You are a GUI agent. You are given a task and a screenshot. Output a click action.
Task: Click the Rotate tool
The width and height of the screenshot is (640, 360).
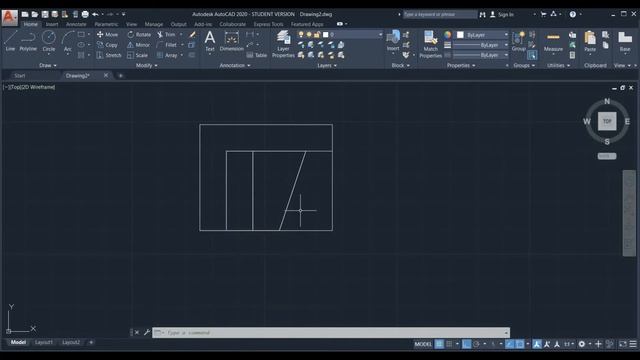[139, 35]
